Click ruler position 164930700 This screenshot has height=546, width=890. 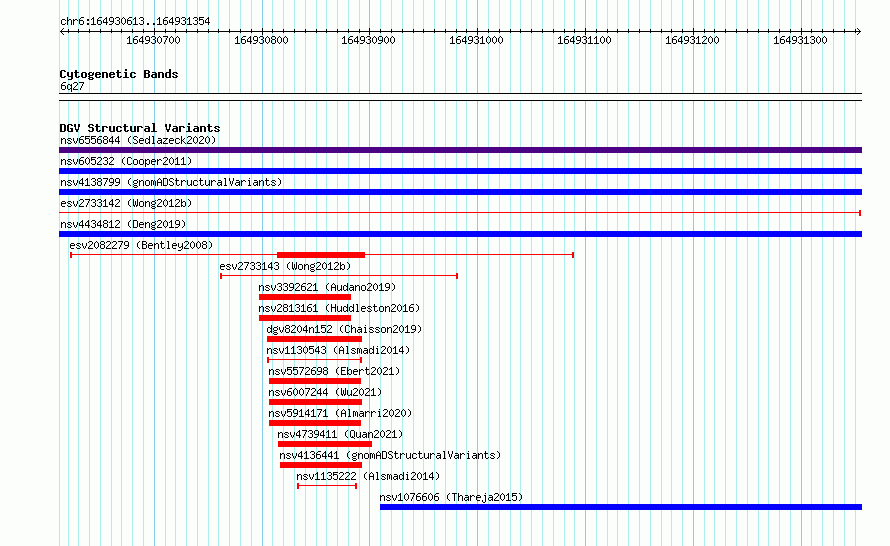(153, 40)
